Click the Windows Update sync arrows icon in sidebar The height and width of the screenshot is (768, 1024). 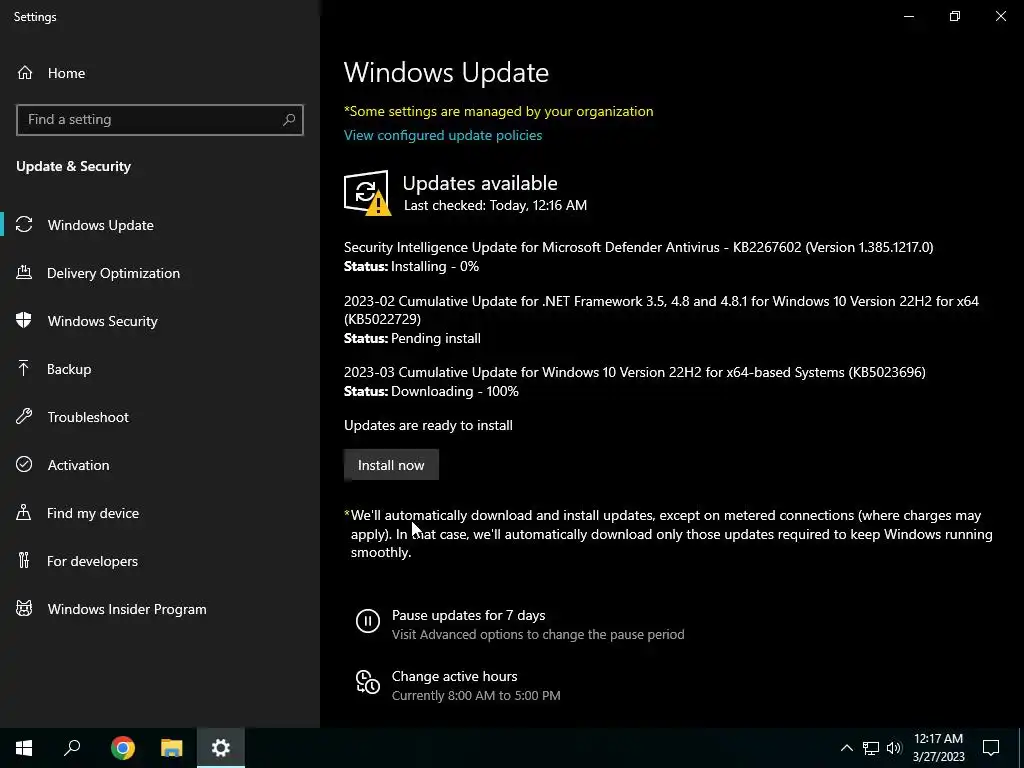24,225
